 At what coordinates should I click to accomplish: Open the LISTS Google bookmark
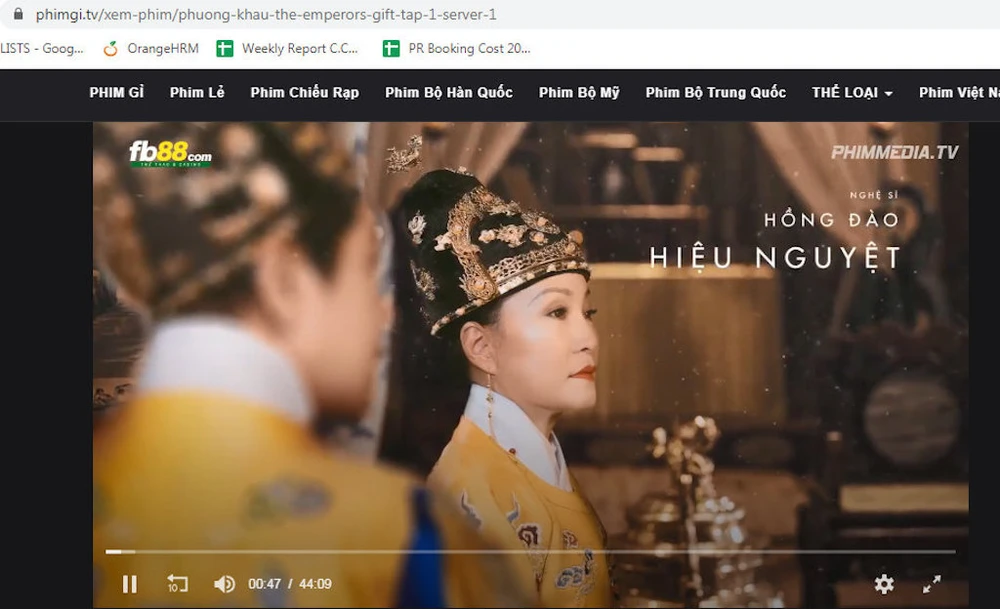pyautogui.click(x=42, y=48)
